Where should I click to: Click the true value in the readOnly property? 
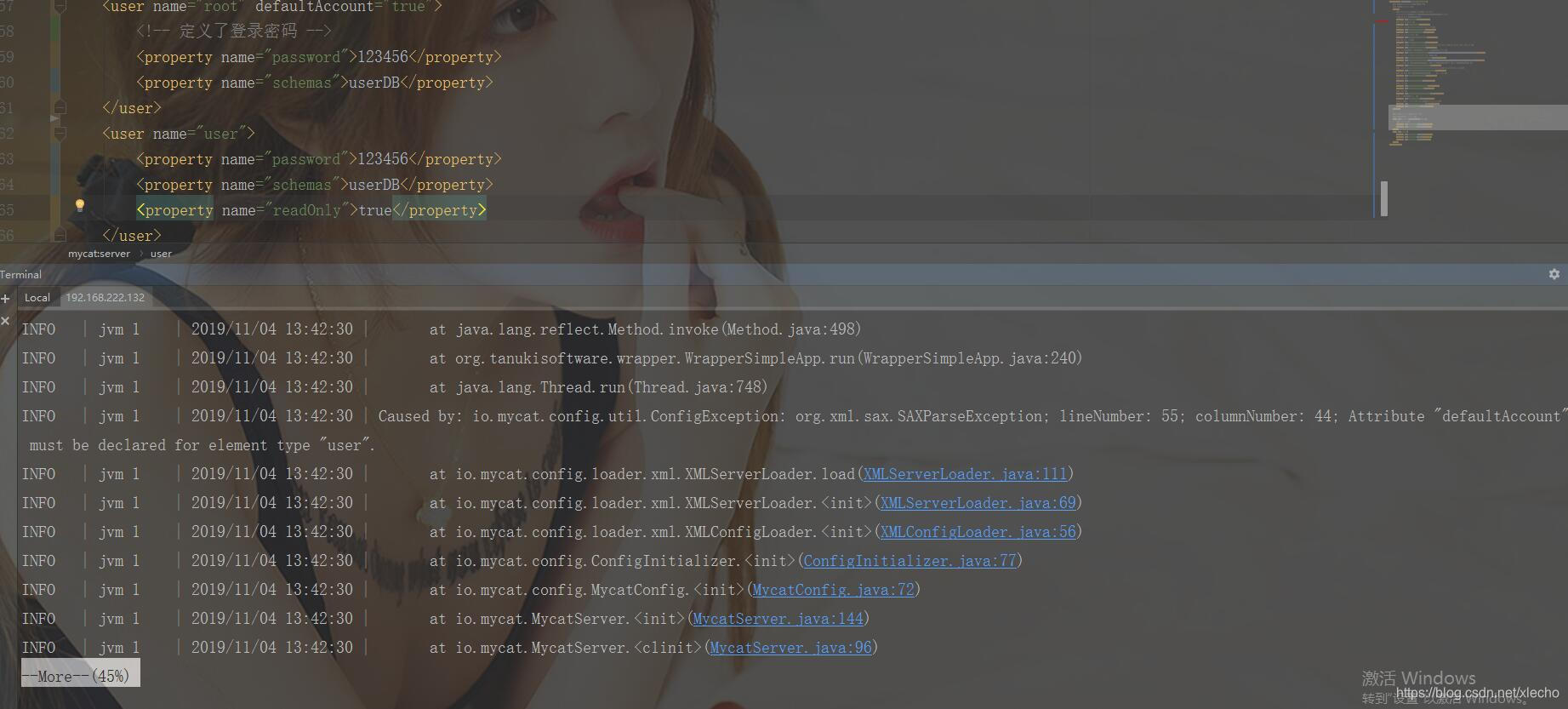coord(375,210)
